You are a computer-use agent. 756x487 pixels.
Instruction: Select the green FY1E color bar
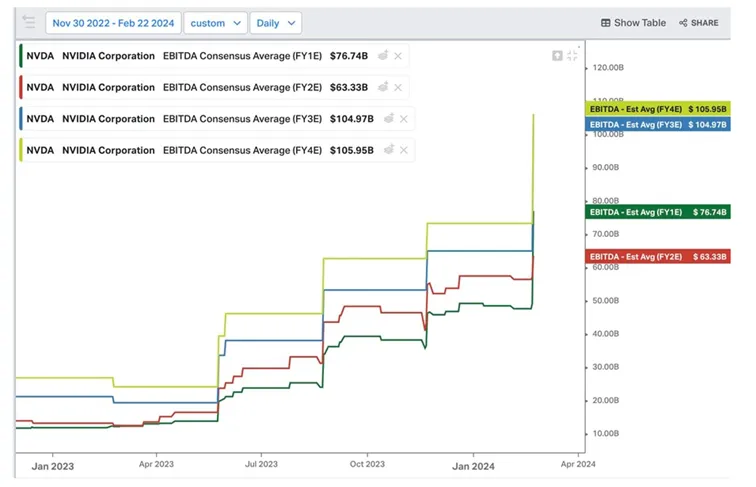(21, 56)
